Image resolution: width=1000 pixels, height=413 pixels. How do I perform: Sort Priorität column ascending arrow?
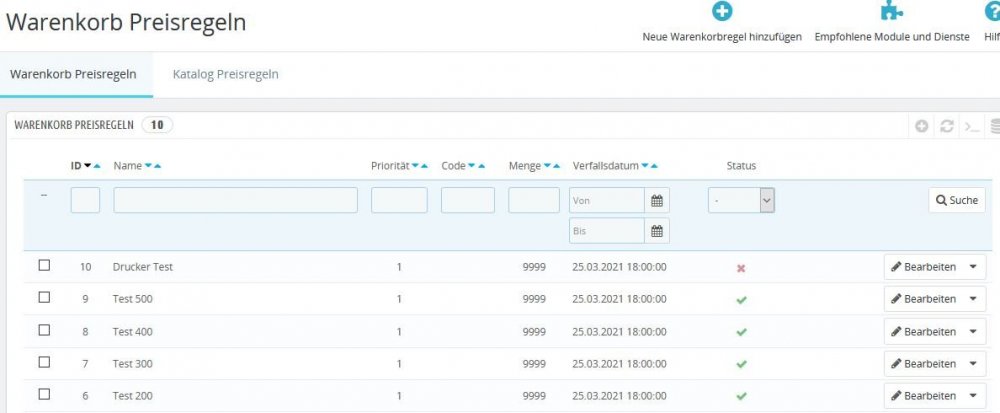point(424,166)
